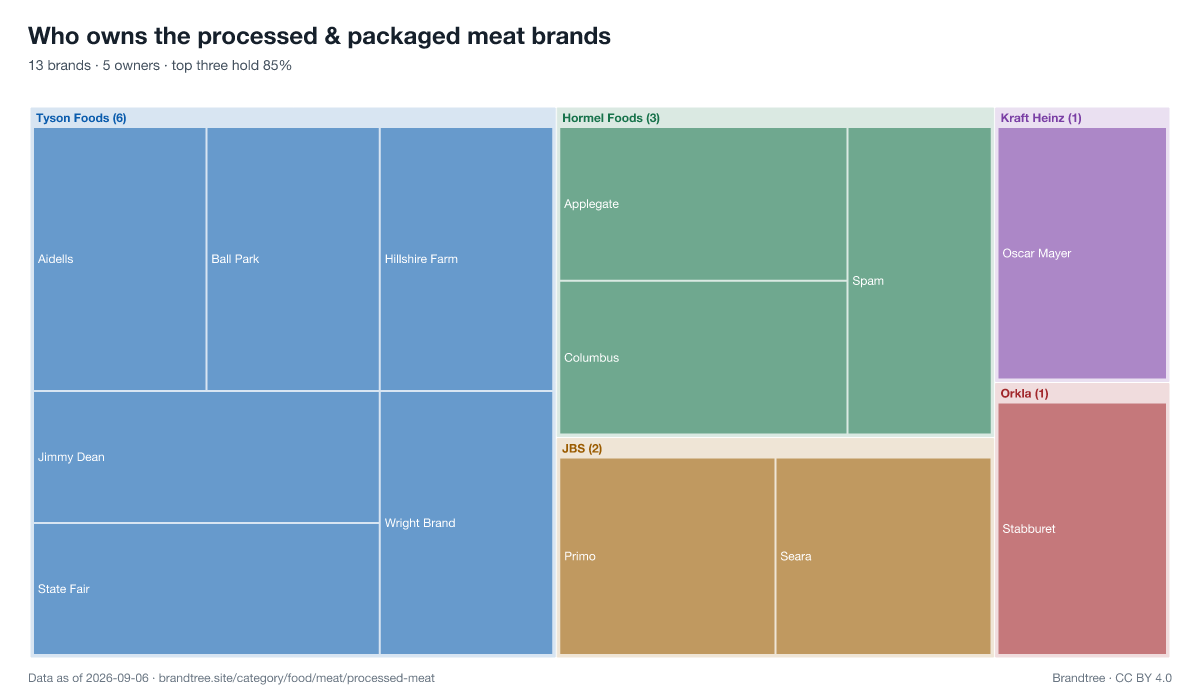Select the Kraft Heinz (1) header
The image size is (1200, 700).
(1041, 118)
